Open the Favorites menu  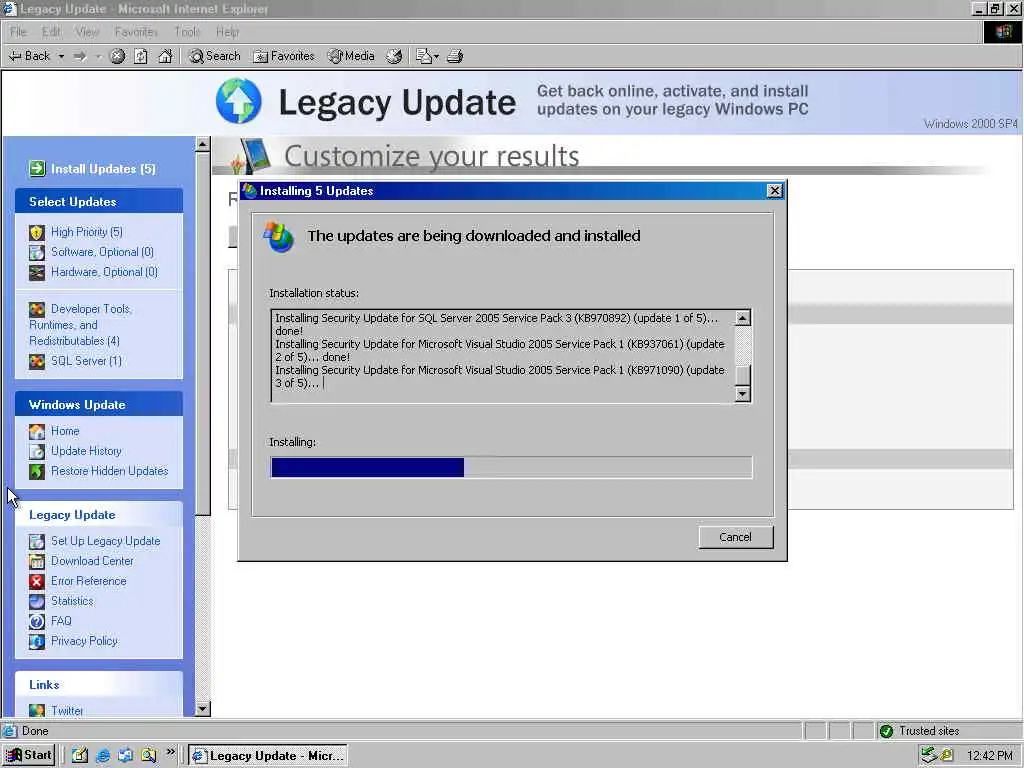[x=136, y=32]
